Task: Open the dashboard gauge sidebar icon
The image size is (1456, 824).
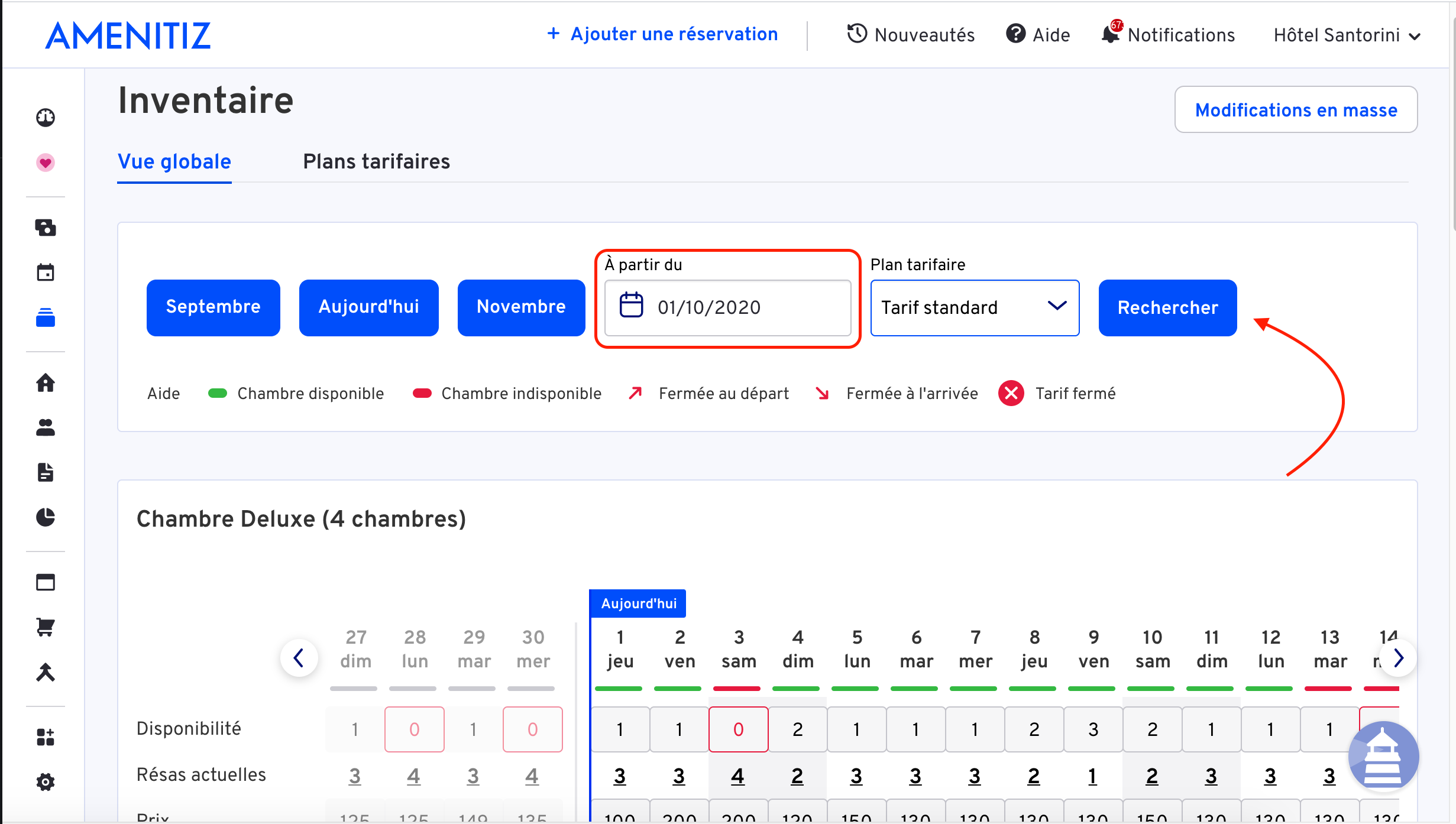Action: [x=46, y=118]
